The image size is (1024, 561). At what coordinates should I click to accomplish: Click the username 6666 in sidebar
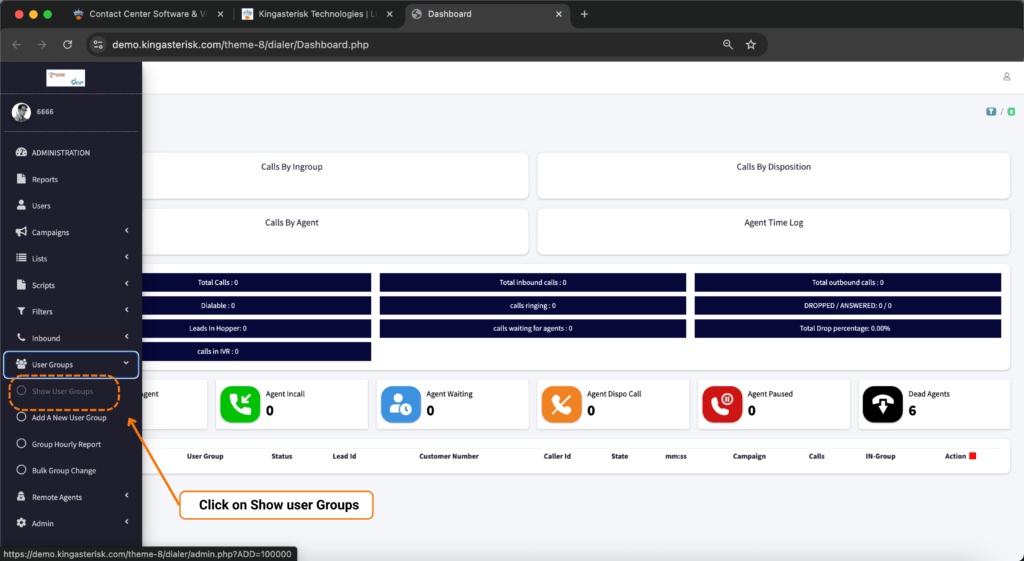pyautogui.click(x=45, y=112)
